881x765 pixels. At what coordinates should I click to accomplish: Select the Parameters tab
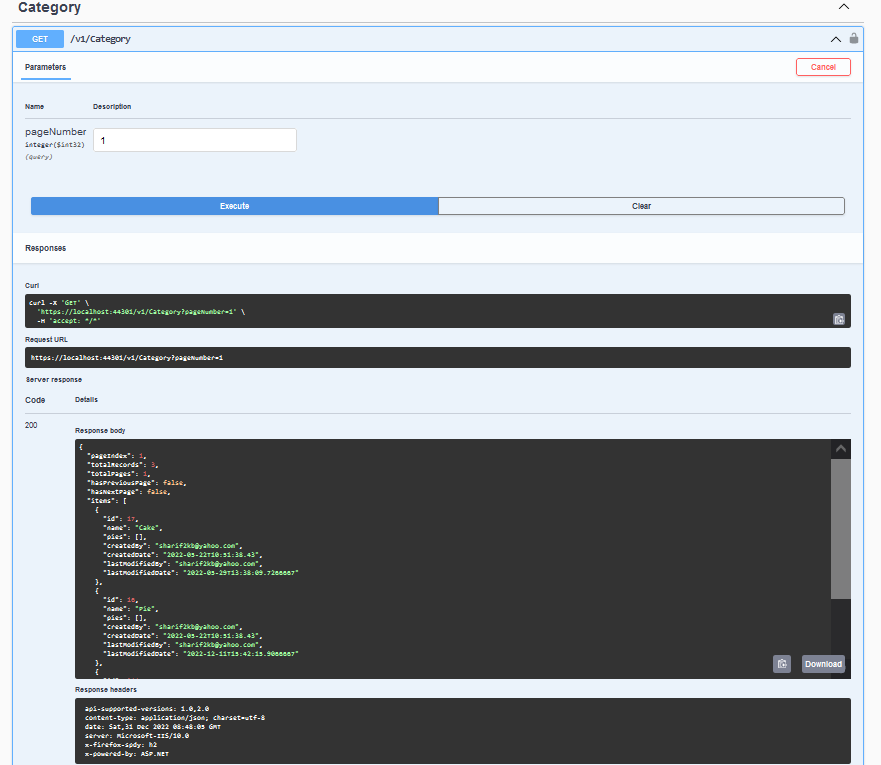46,67
